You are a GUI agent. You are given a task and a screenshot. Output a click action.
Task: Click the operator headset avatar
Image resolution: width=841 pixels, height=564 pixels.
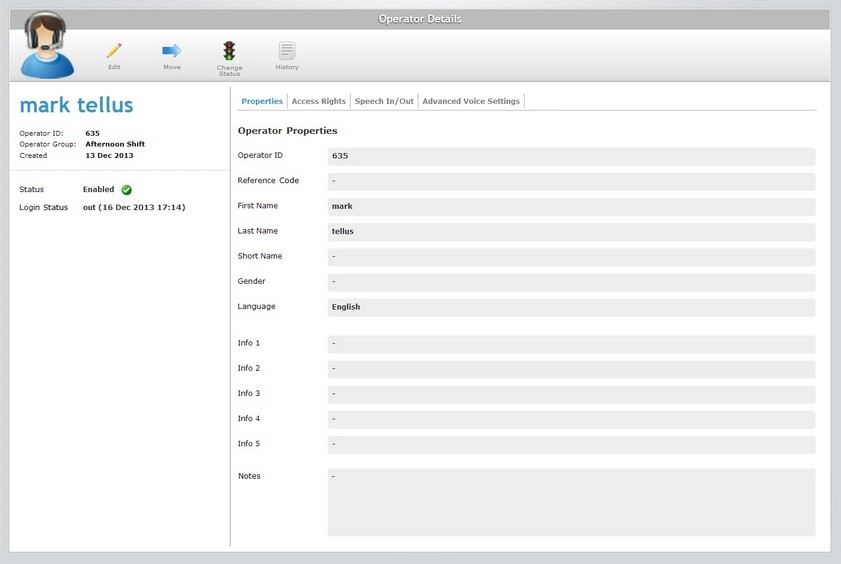47,46
